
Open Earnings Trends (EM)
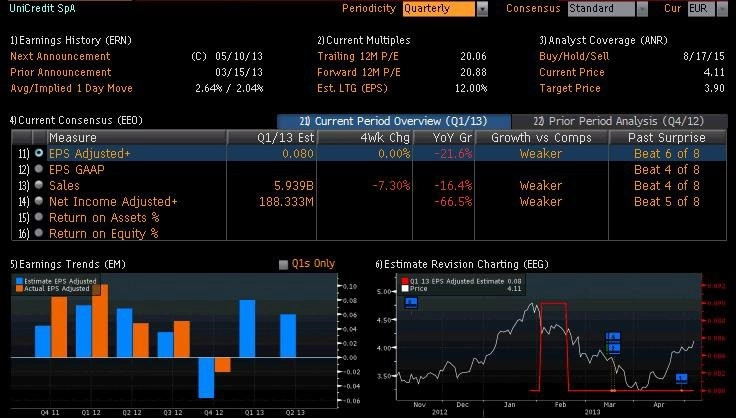[x=68, y=264]
